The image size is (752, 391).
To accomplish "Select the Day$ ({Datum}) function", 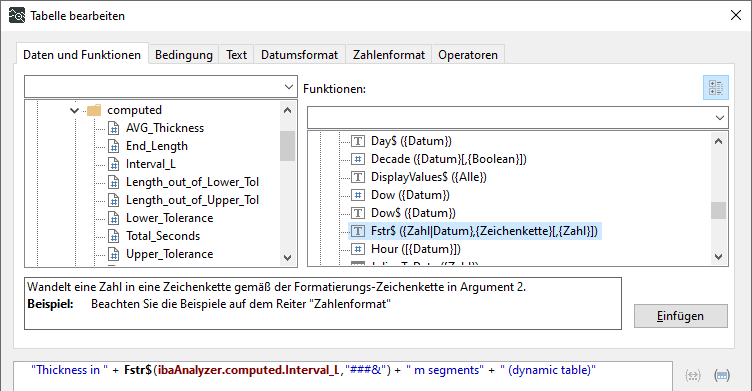I will tap(411, 141).
